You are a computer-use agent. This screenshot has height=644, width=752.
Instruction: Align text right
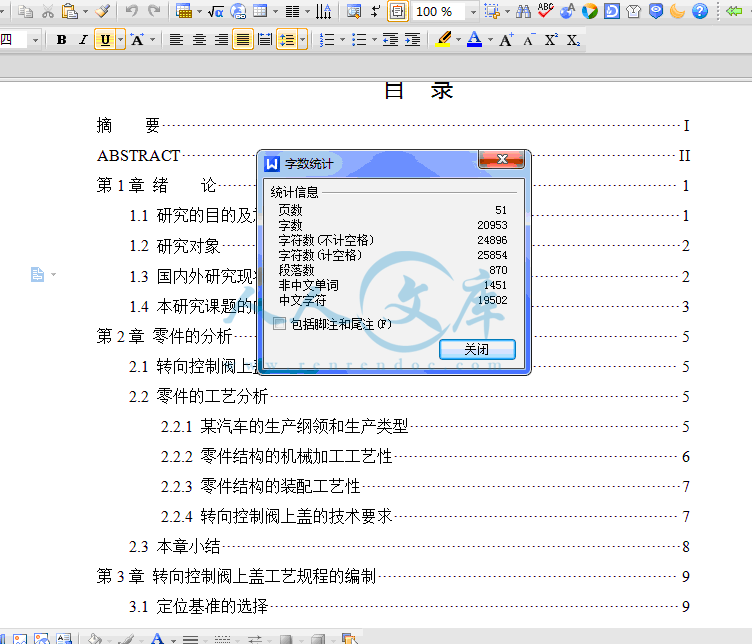[x=221, y=40]
